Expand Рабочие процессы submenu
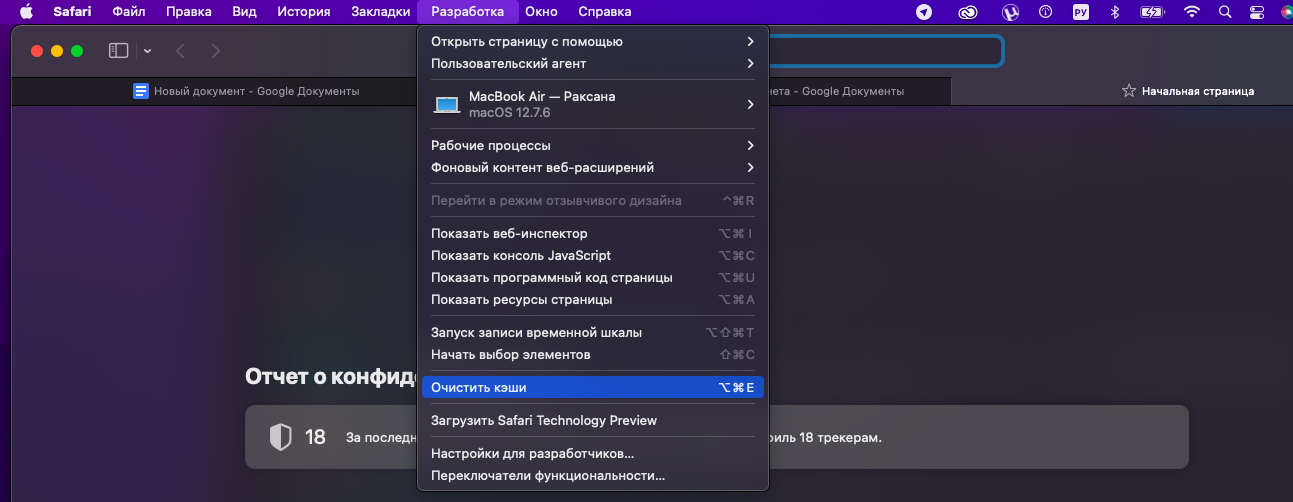The image size is (1293, 502). coord(593,145)
